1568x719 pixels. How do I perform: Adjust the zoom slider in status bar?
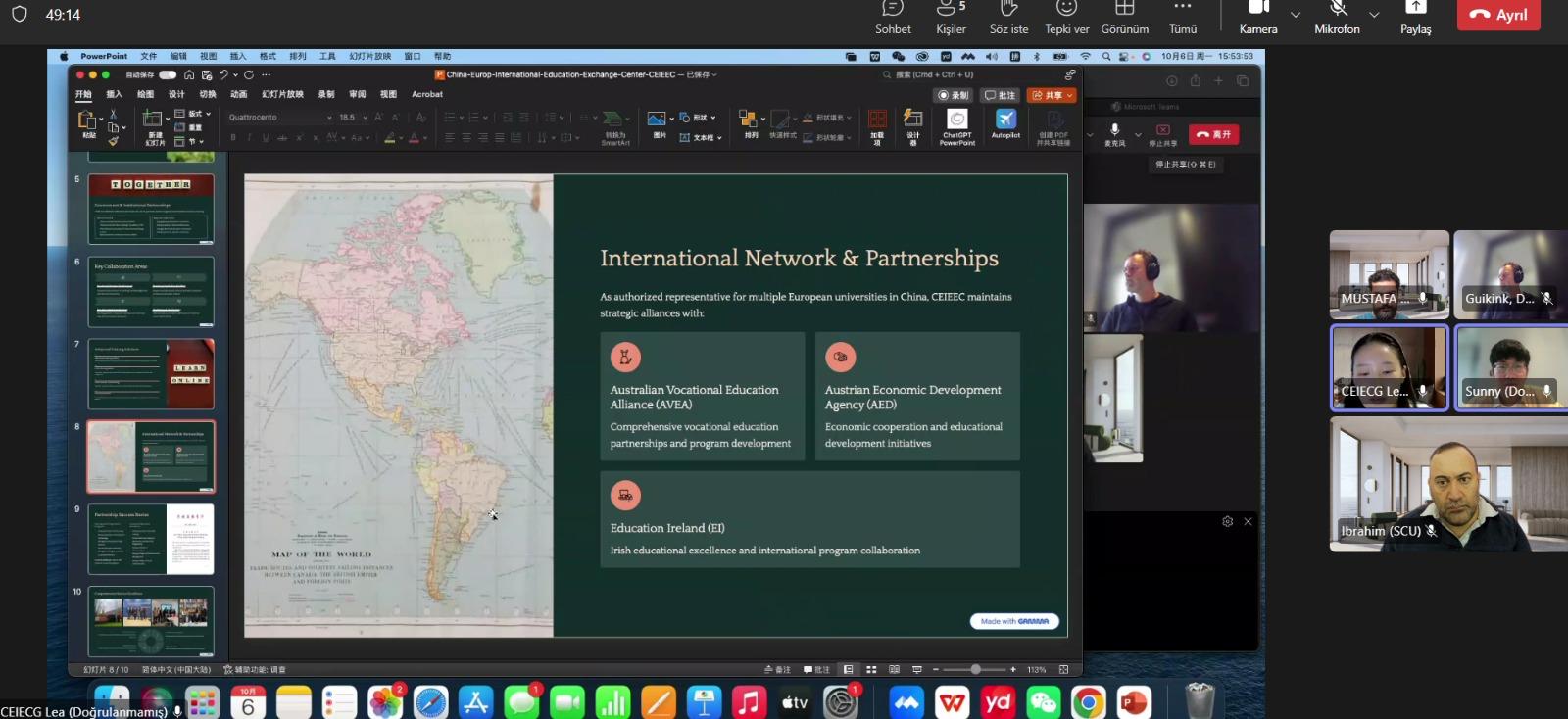pyautogui.click(x=975, y=670)
